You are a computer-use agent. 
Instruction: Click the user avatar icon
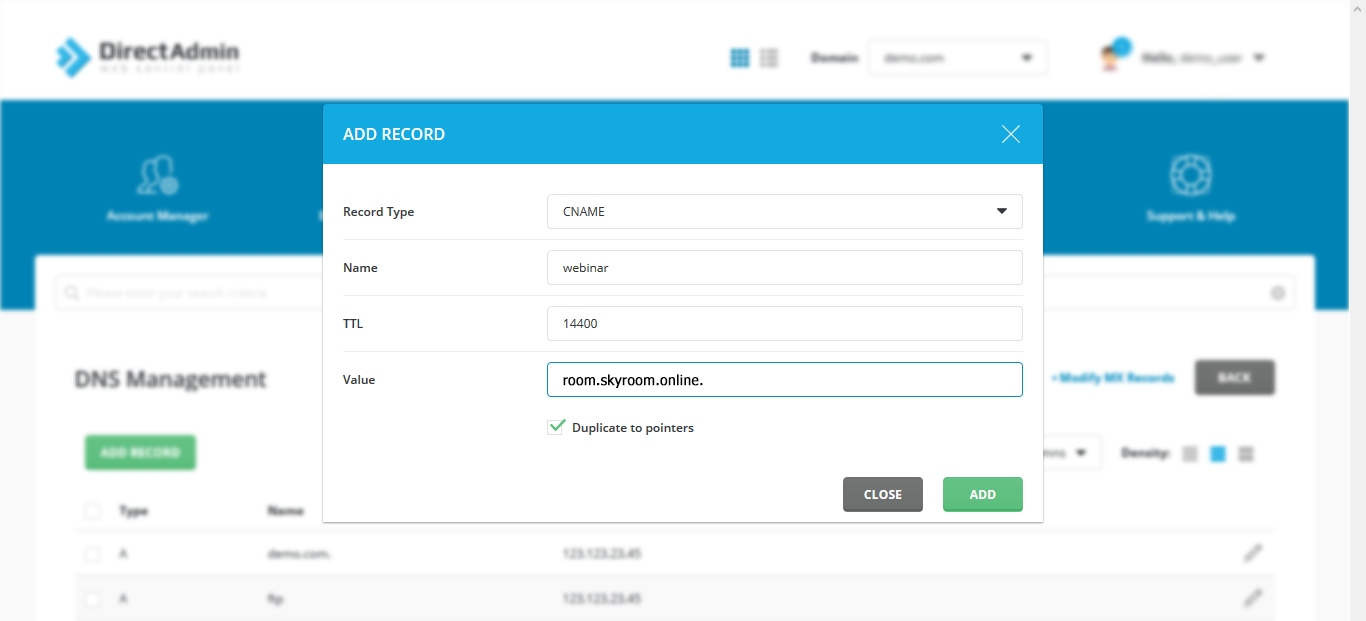1112,56
